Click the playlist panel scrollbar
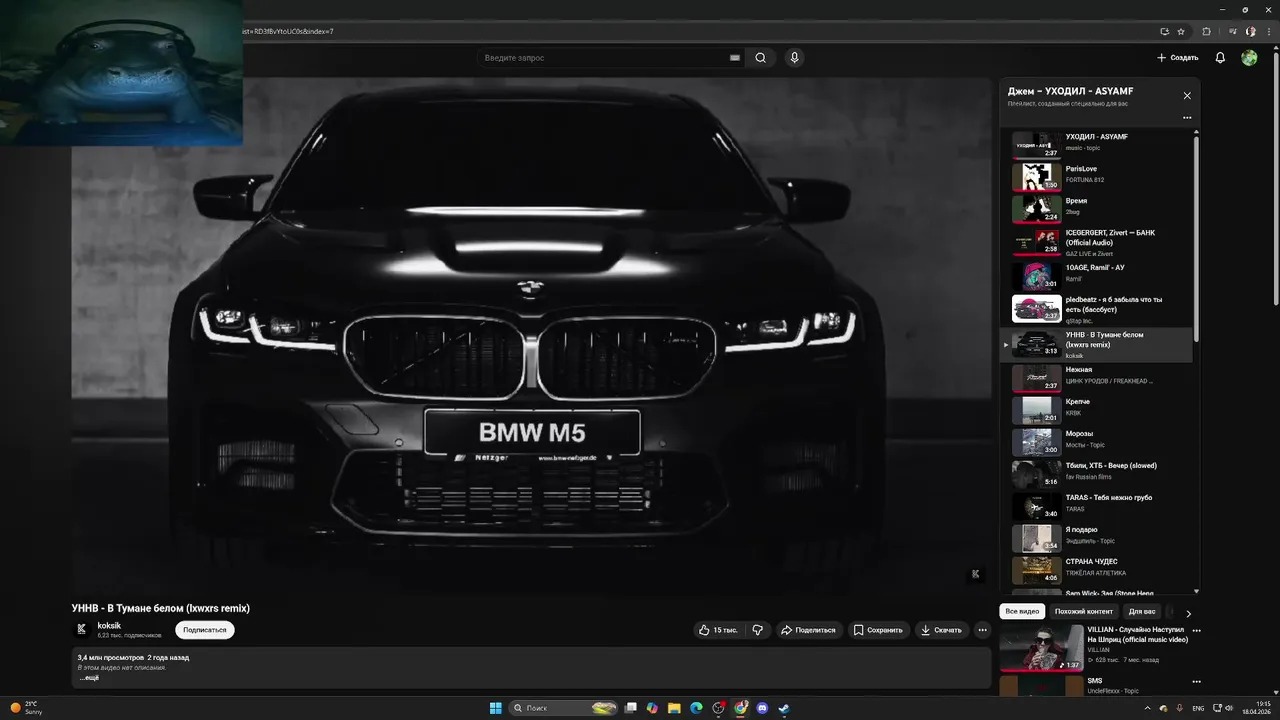Image resolution: width=1280 pixels, height=720 pixels. tap(1196, 240)
